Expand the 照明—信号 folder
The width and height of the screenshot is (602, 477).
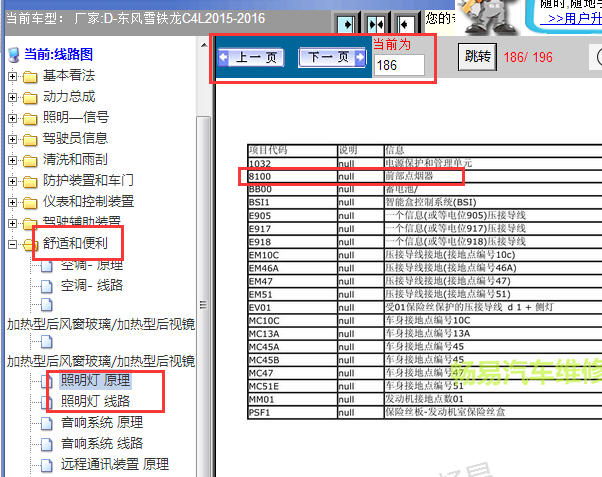tap(12, 118)
